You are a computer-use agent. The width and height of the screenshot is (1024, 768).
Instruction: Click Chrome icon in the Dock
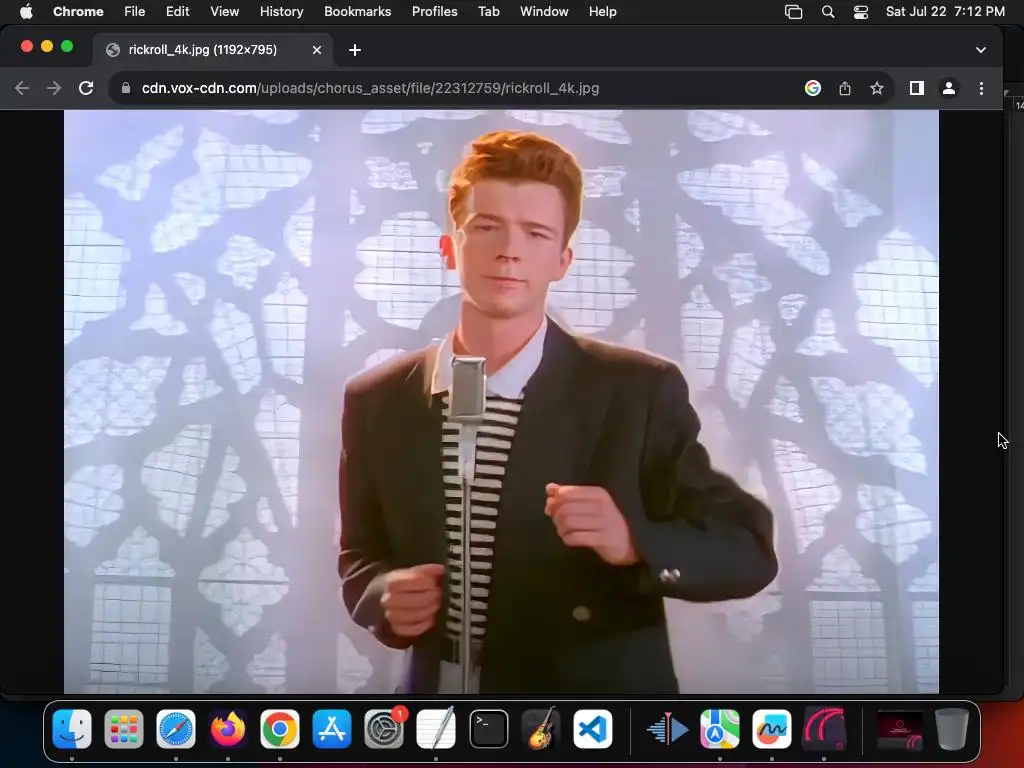[280, 729]
